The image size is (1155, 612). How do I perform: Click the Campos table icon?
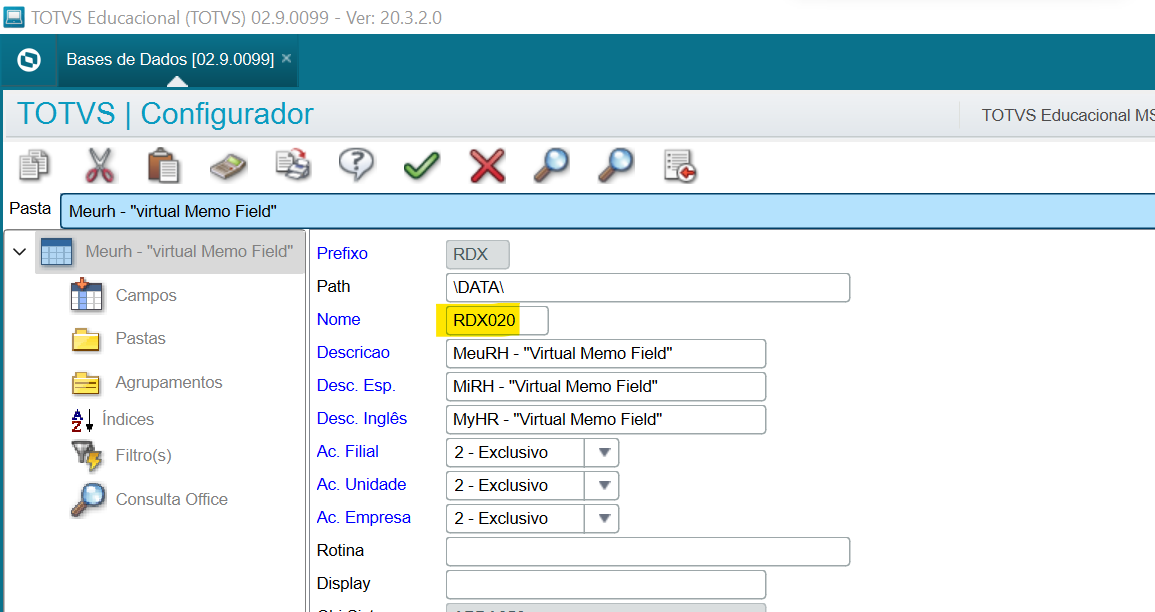tap(87, 295)
